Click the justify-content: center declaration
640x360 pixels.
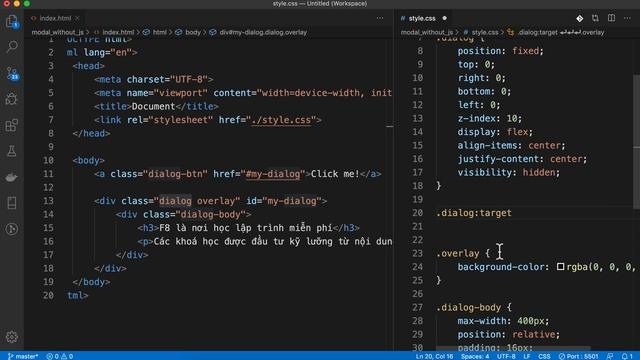click(x=522, y=159)
